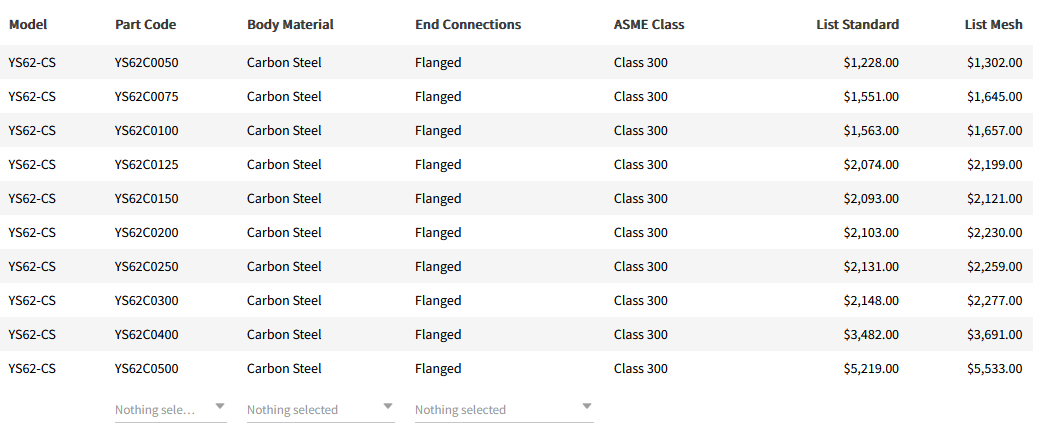
Task: Click the $3,482.00 List Standard value
Action: 871,335
